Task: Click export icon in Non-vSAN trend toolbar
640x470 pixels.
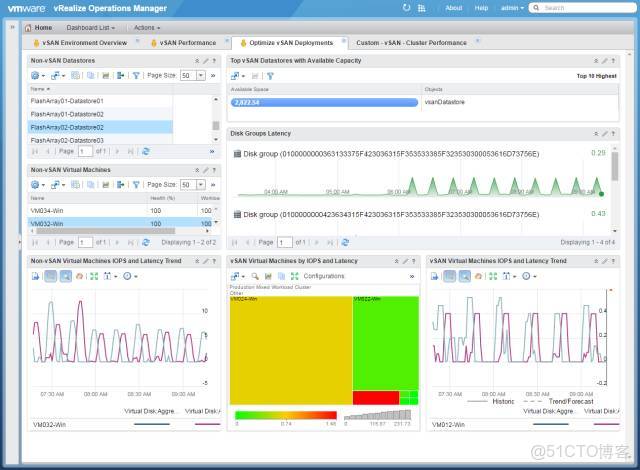Action: 36,276
